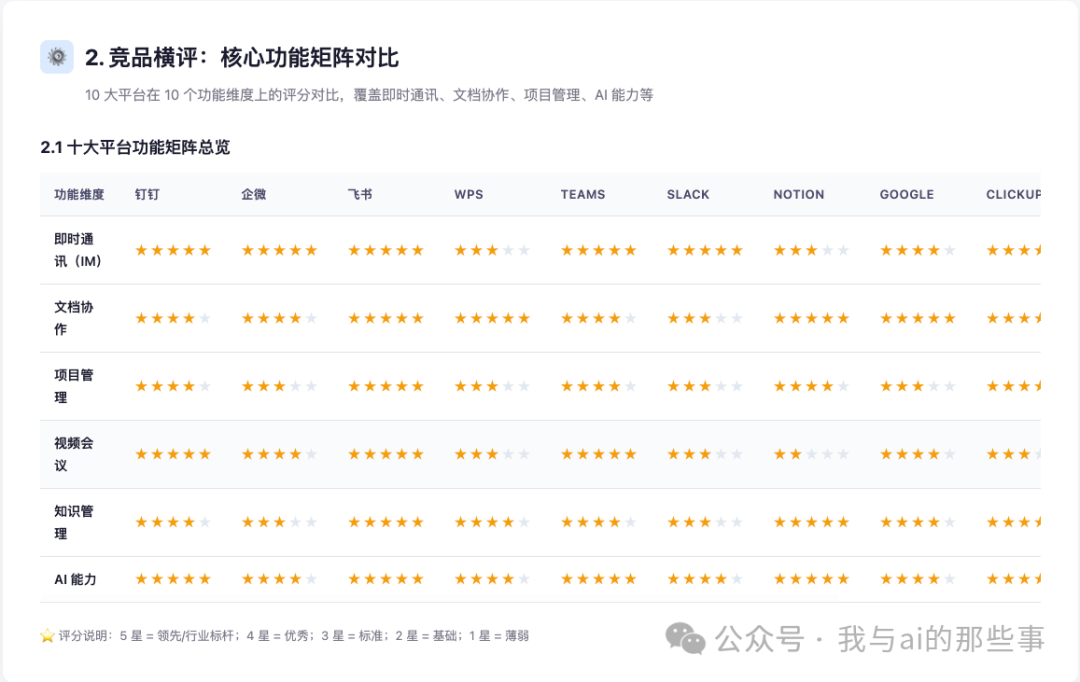1080x682 pixels.
Task: Click the gear icon beside section 2 title
Action: click(x=57, y=56)
